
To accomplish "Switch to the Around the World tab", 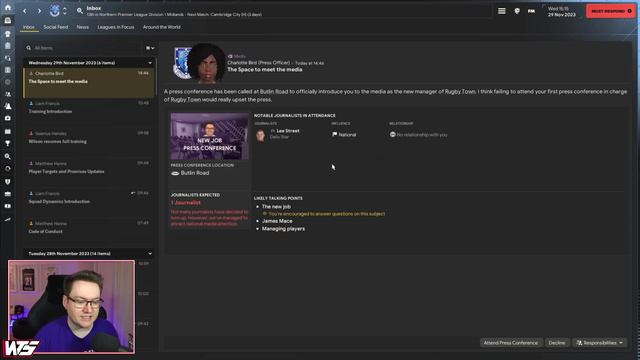I will pyautogui.click(x=162, y=27).
